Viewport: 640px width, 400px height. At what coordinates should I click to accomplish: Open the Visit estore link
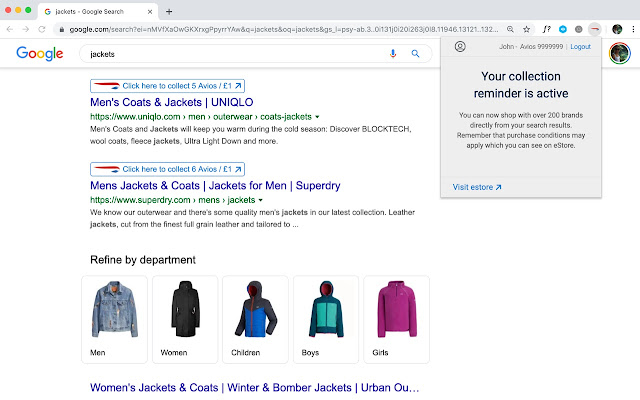[477, 187]
